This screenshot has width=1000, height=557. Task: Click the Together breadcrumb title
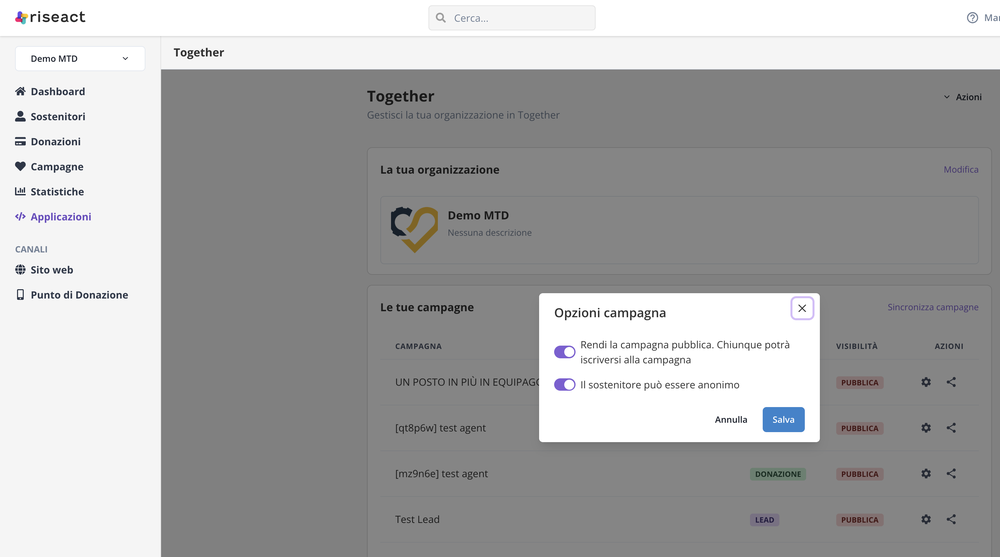pyautogui.click(x=198, y=52)
